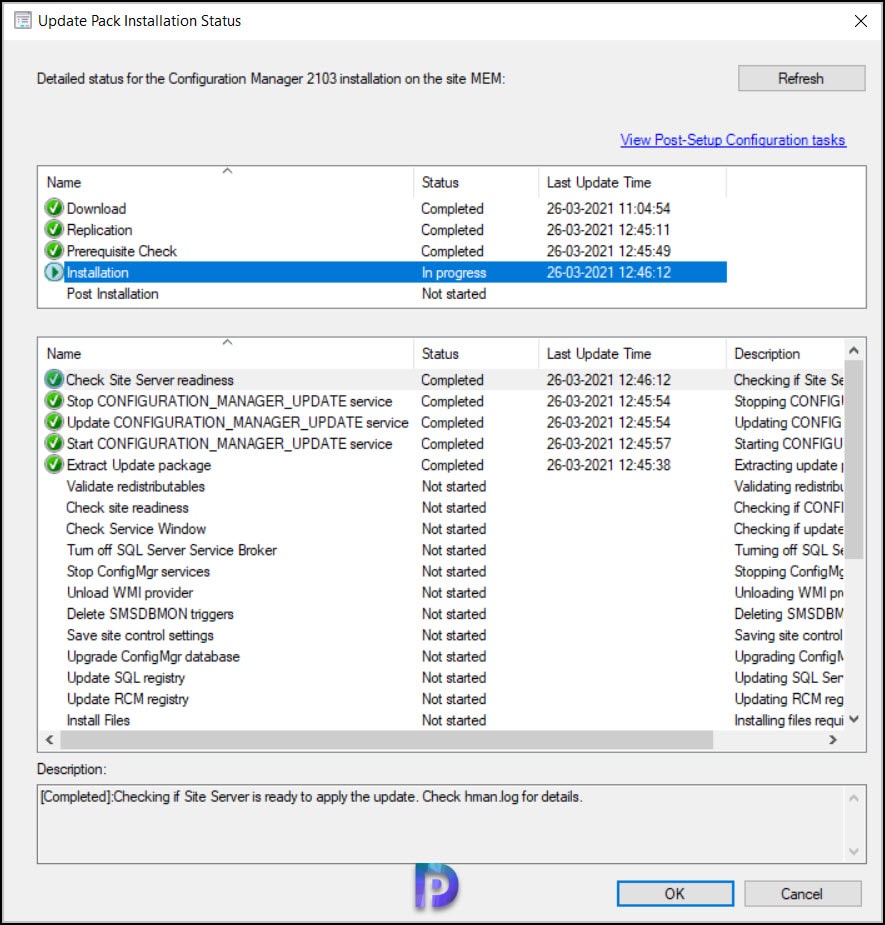Viewport: 885px width, 925px height.
Task: Select the Extract Update package row
Action: 442,465
